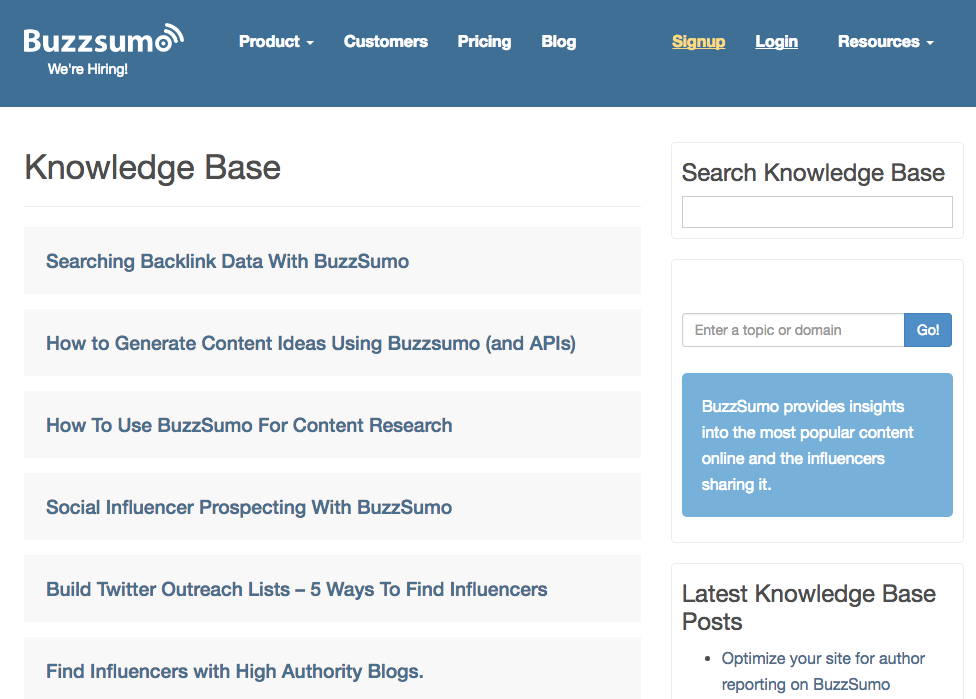Visit the Blog from navigation
Screen dimensions: 976x699
click(558, 42)
